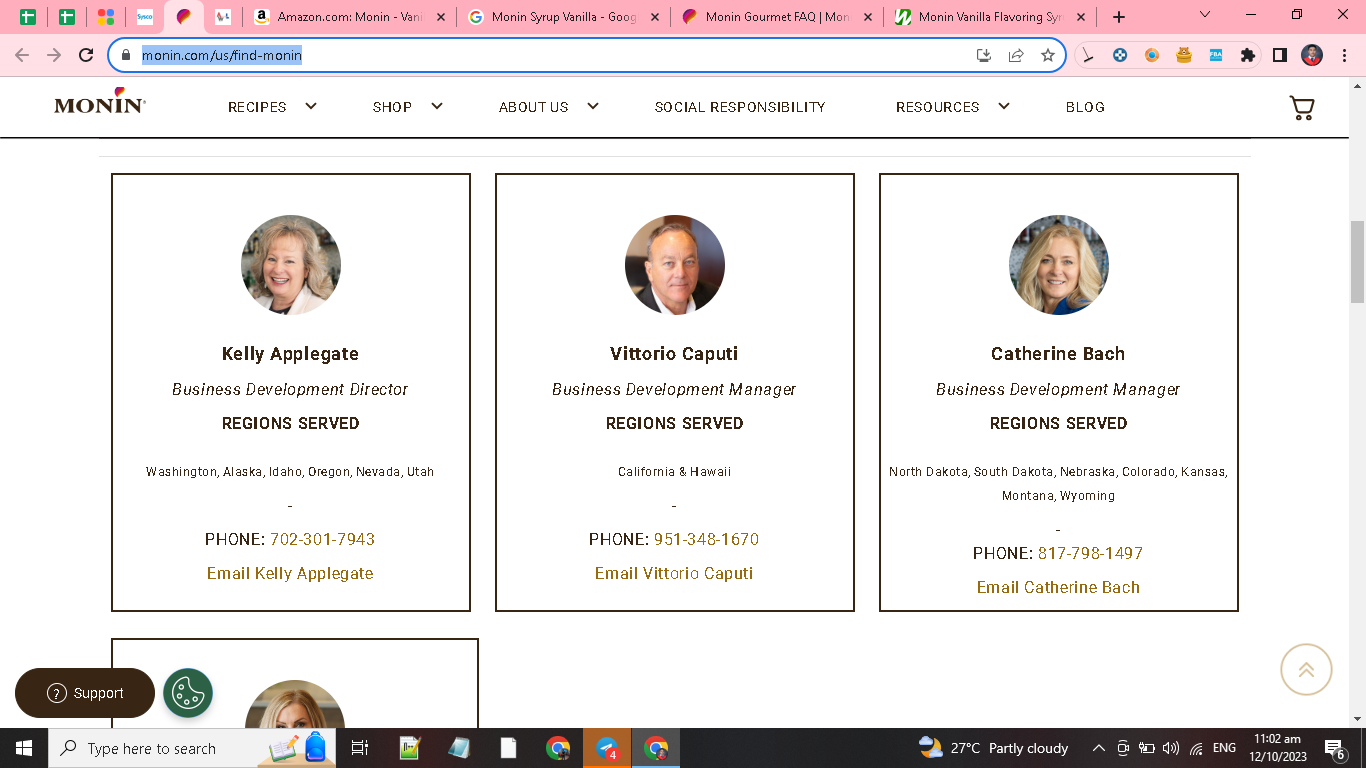1366x768 pixels.
Task: Call Catherine Bach at 817-798-1497
Action: coord(1090,553)
